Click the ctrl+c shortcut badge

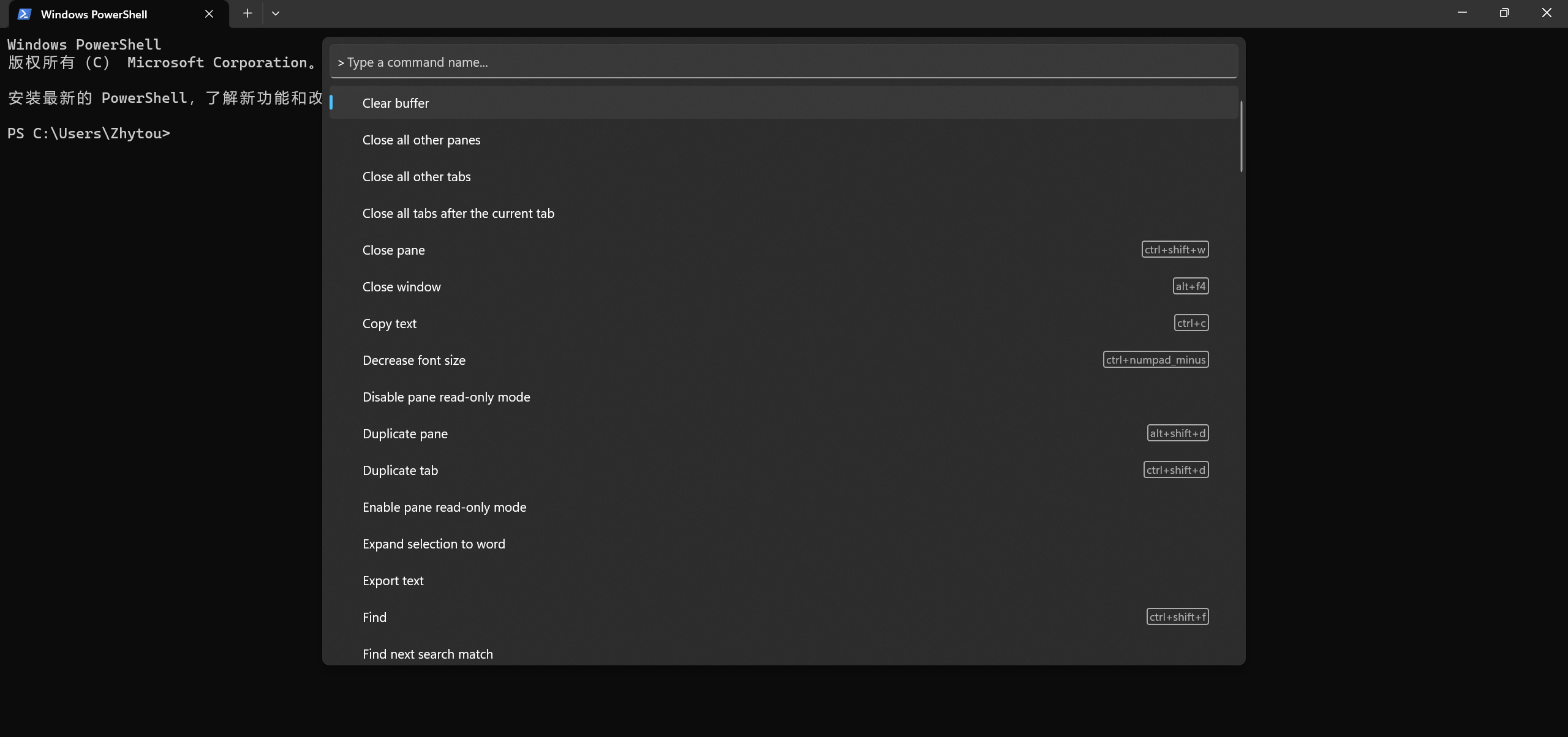1191,323
